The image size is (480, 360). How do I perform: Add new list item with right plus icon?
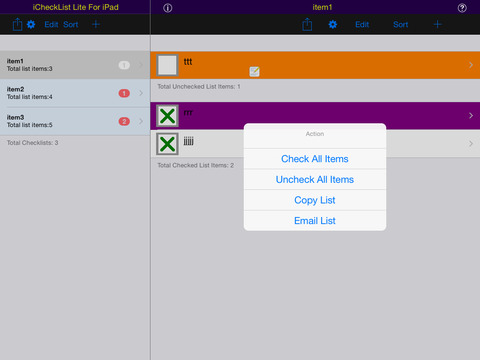[438, 24]
